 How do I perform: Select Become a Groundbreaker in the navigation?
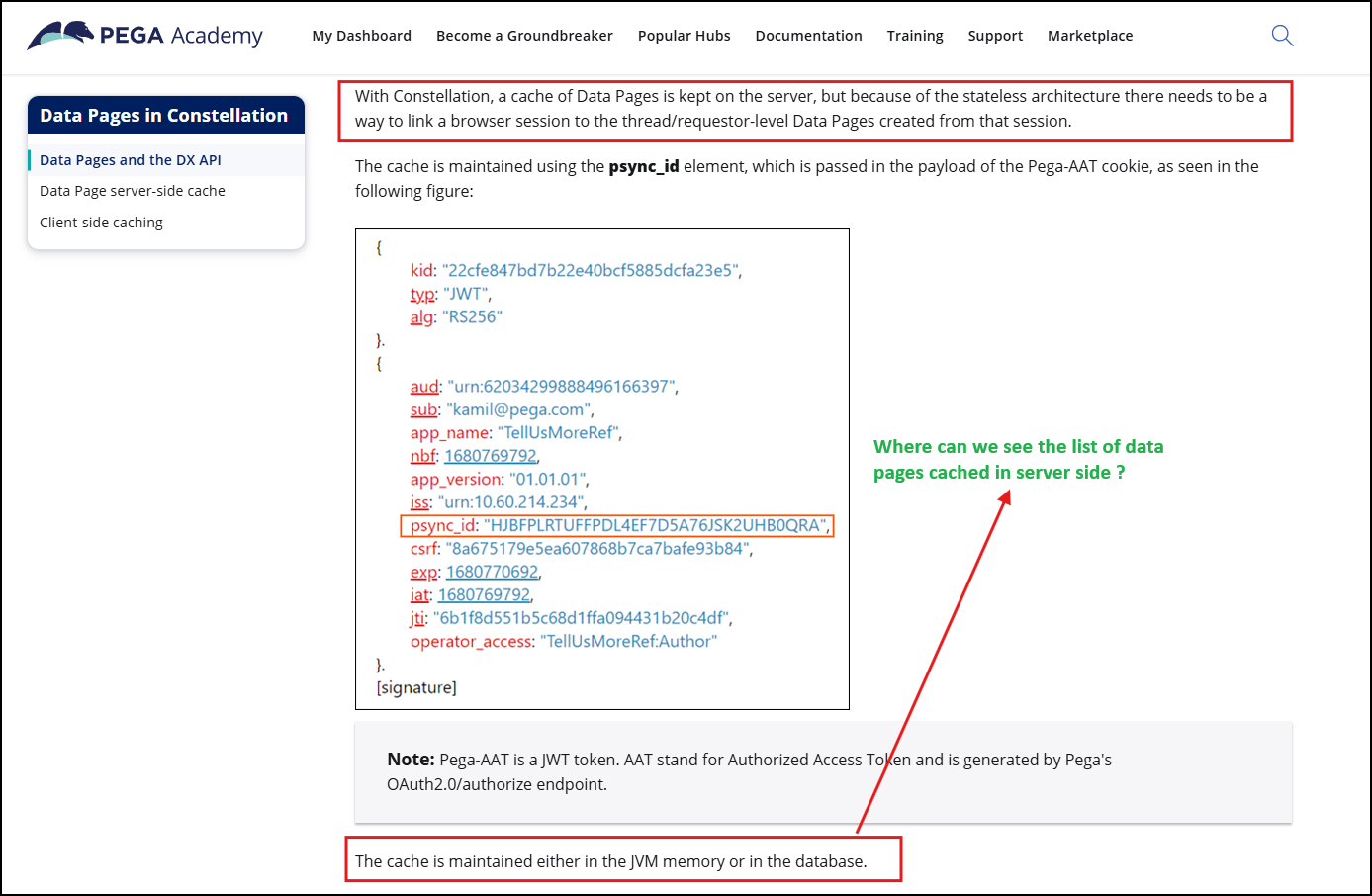pyautogui.click(x=524, y=36)
